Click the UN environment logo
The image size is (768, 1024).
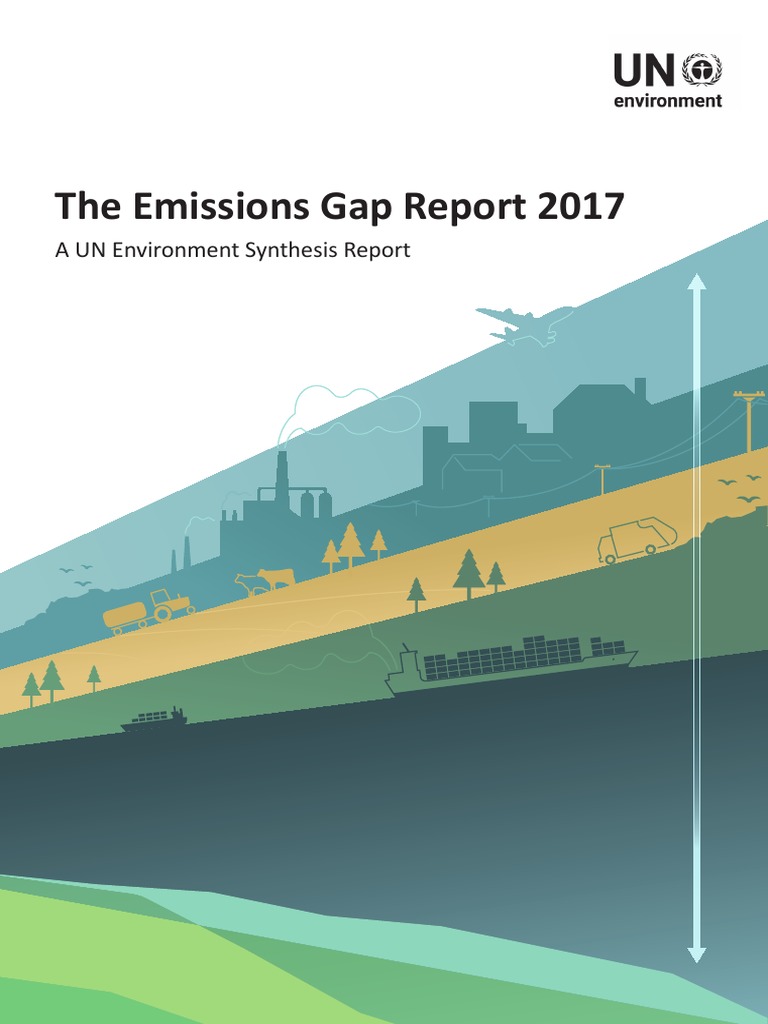coord(667,80)
